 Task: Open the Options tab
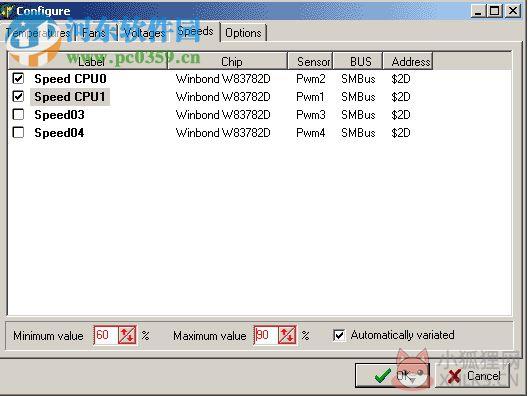243,33
